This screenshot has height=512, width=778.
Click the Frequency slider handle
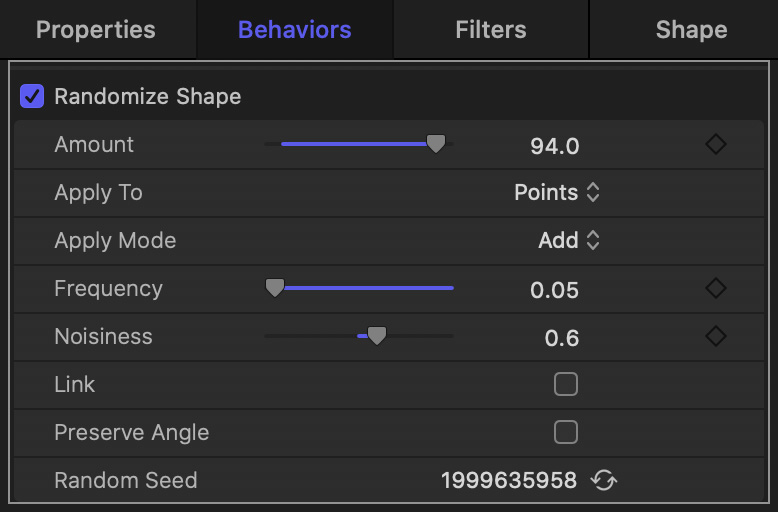point(275,288)
